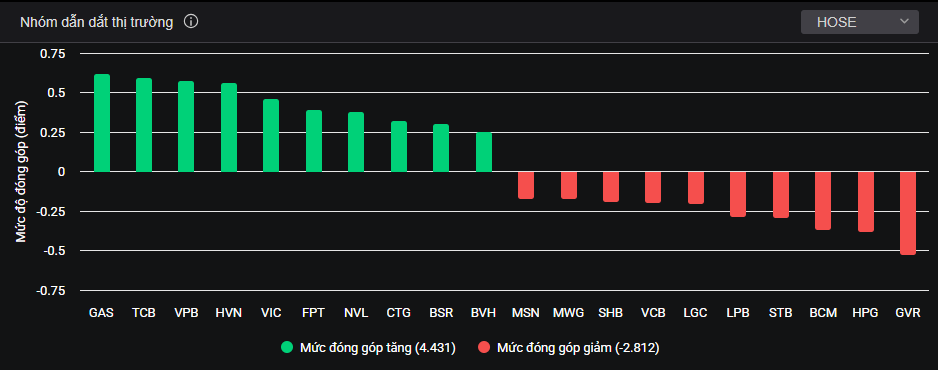
Task: Click the BCM ticker label on axis
Action: 823,313
